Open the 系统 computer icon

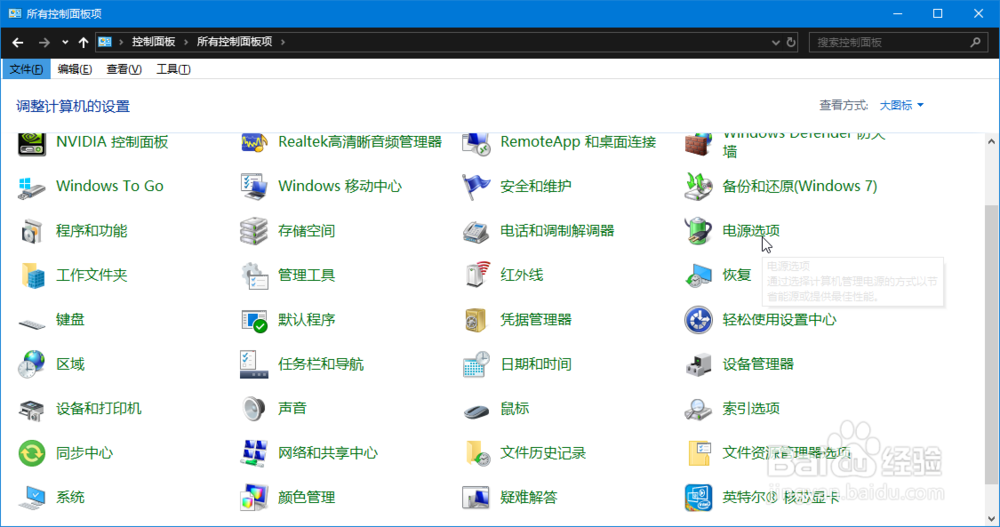coord(31,497)
